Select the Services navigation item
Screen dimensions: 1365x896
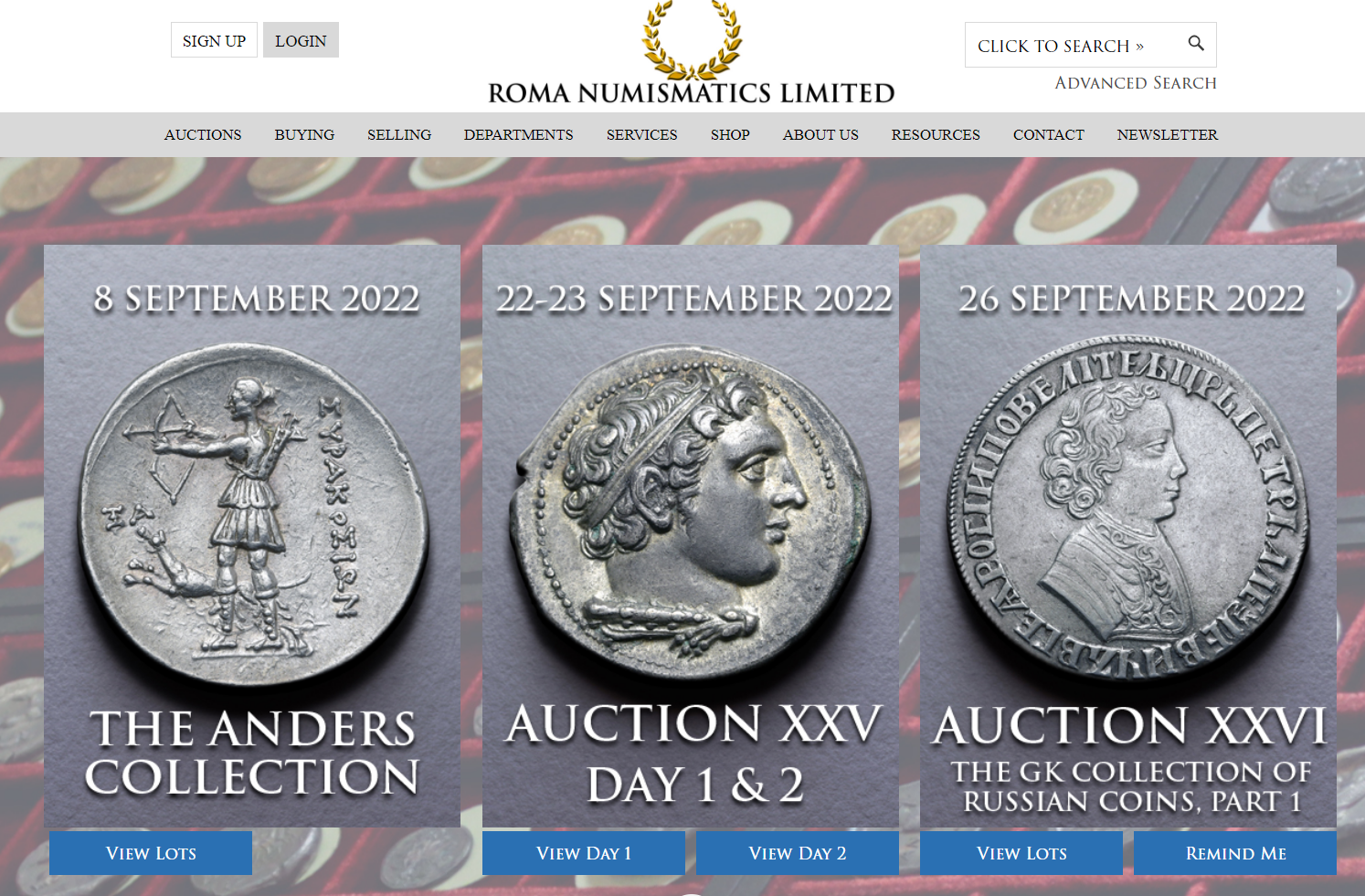pos(642,134)
